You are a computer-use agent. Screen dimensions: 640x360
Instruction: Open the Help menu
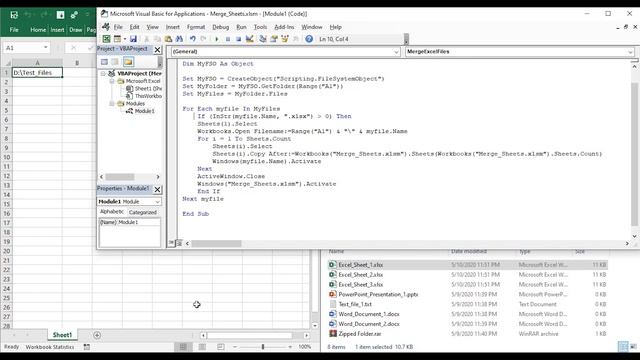coord(336,27)
